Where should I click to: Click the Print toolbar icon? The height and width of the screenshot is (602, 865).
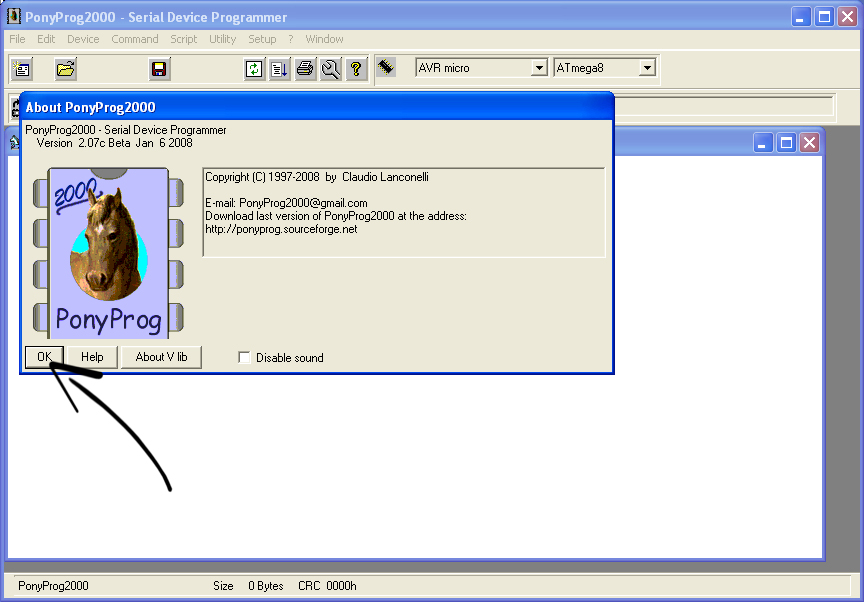click(305, 69)
